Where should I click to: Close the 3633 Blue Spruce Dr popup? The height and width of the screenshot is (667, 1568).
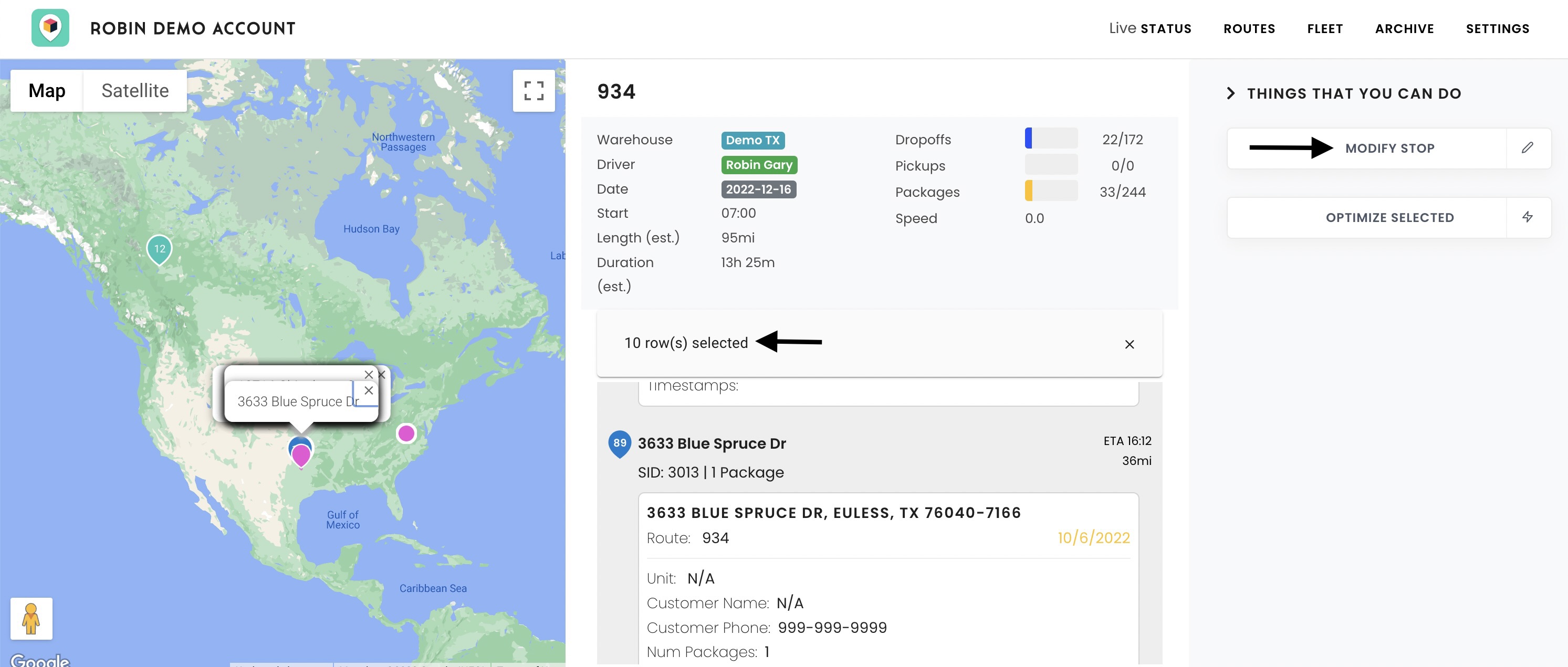[369, 391]
